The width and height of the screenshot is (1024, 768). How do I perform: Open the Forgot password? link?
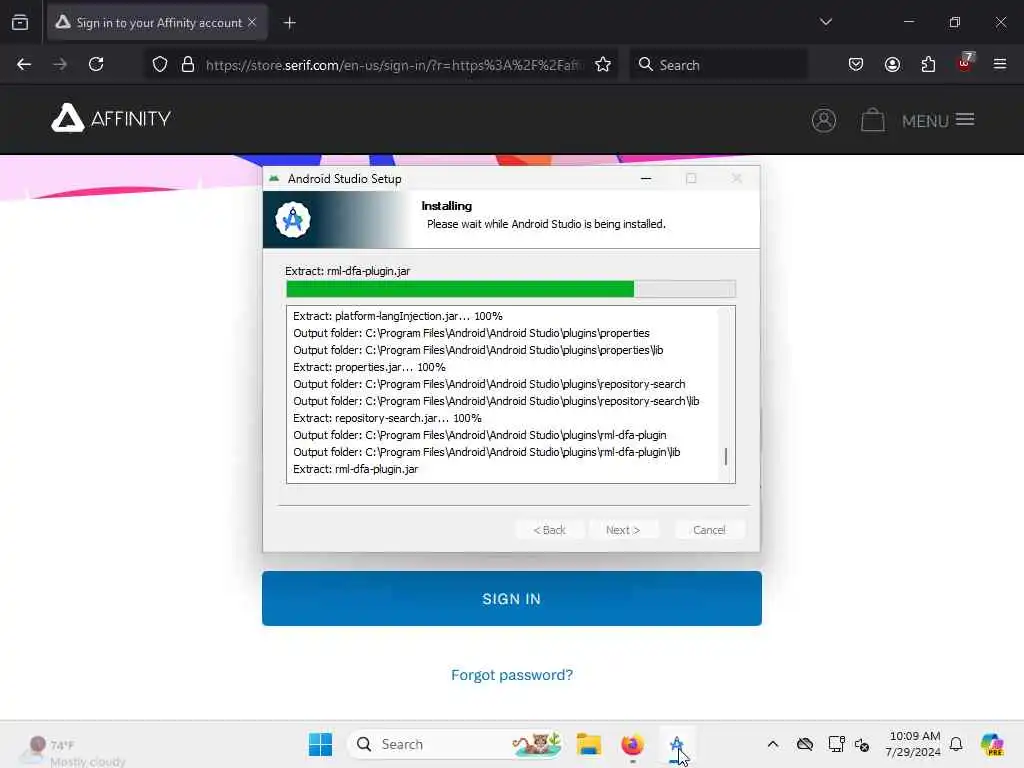(511, 675)
